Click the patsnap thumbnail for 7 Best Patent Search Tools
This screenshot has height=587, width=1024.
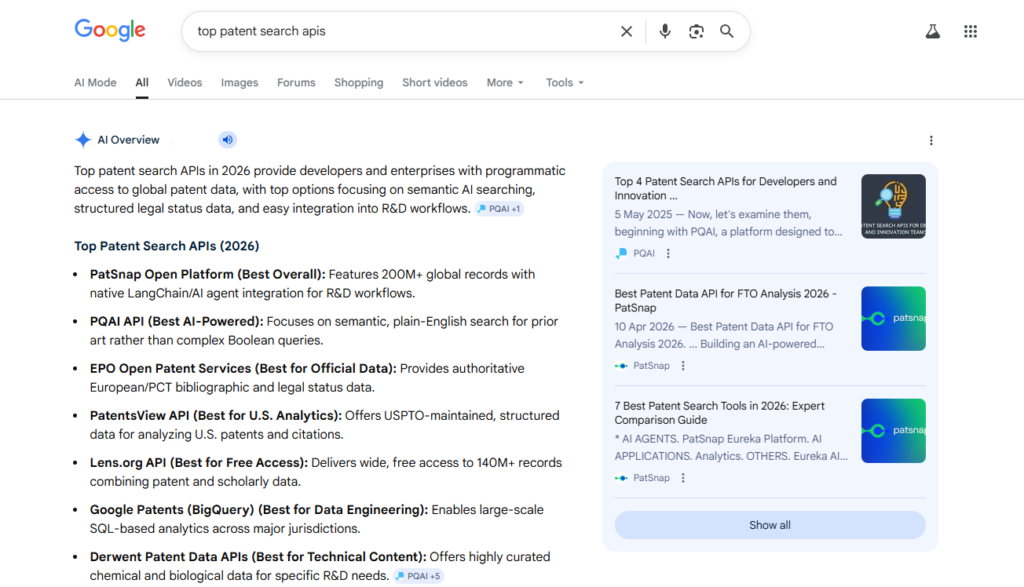893,431
